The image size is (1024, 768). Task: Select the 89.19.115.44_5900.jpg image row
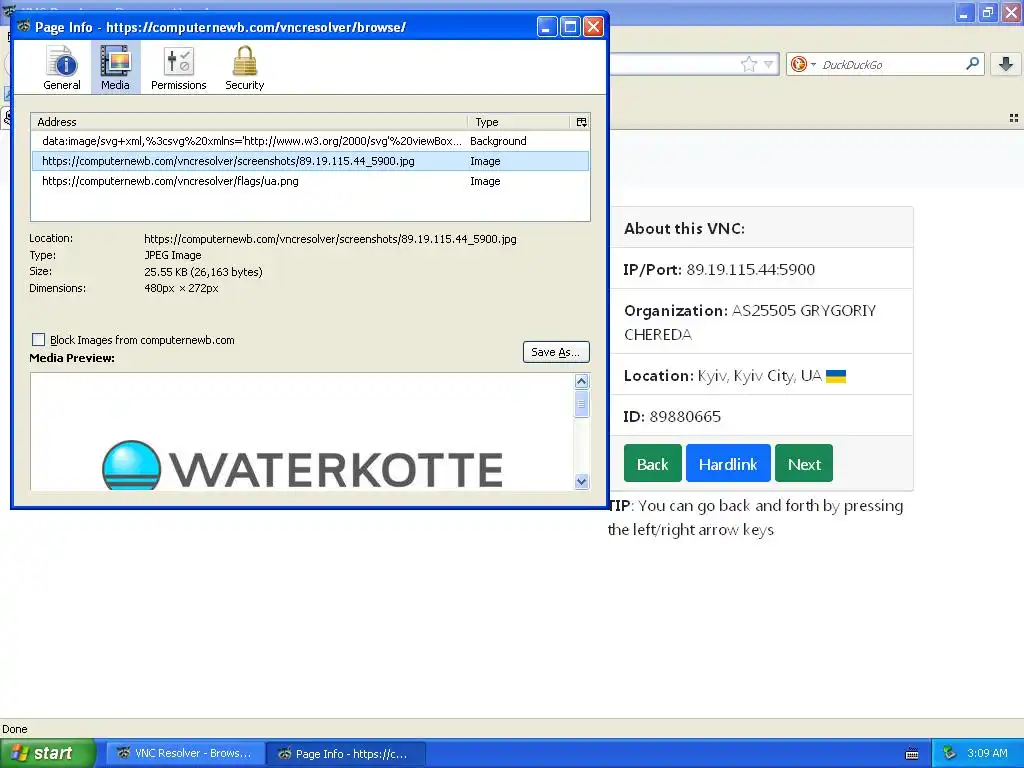point(310,161)
